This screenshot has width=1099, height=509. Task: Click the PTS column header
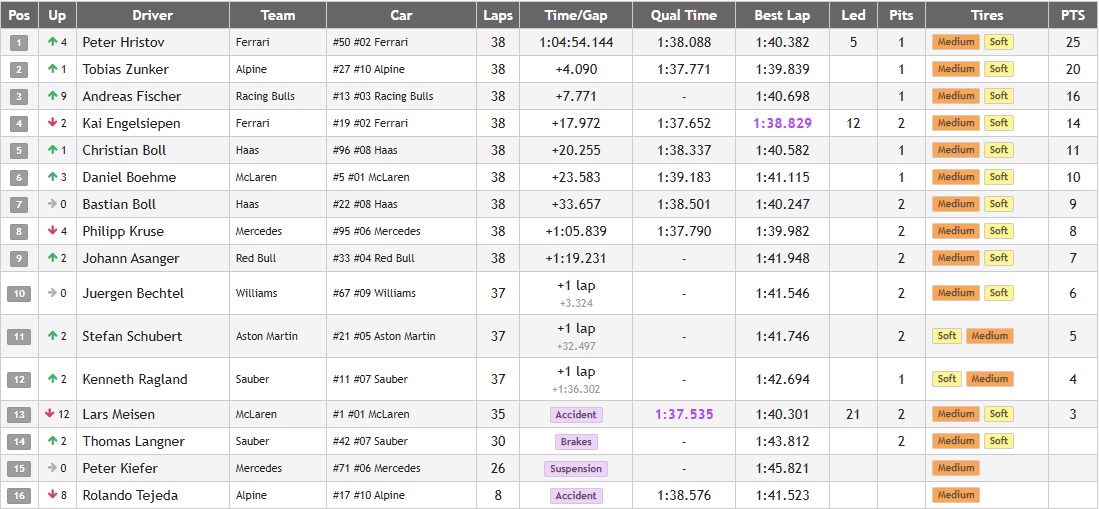[x=1073, y=15]
